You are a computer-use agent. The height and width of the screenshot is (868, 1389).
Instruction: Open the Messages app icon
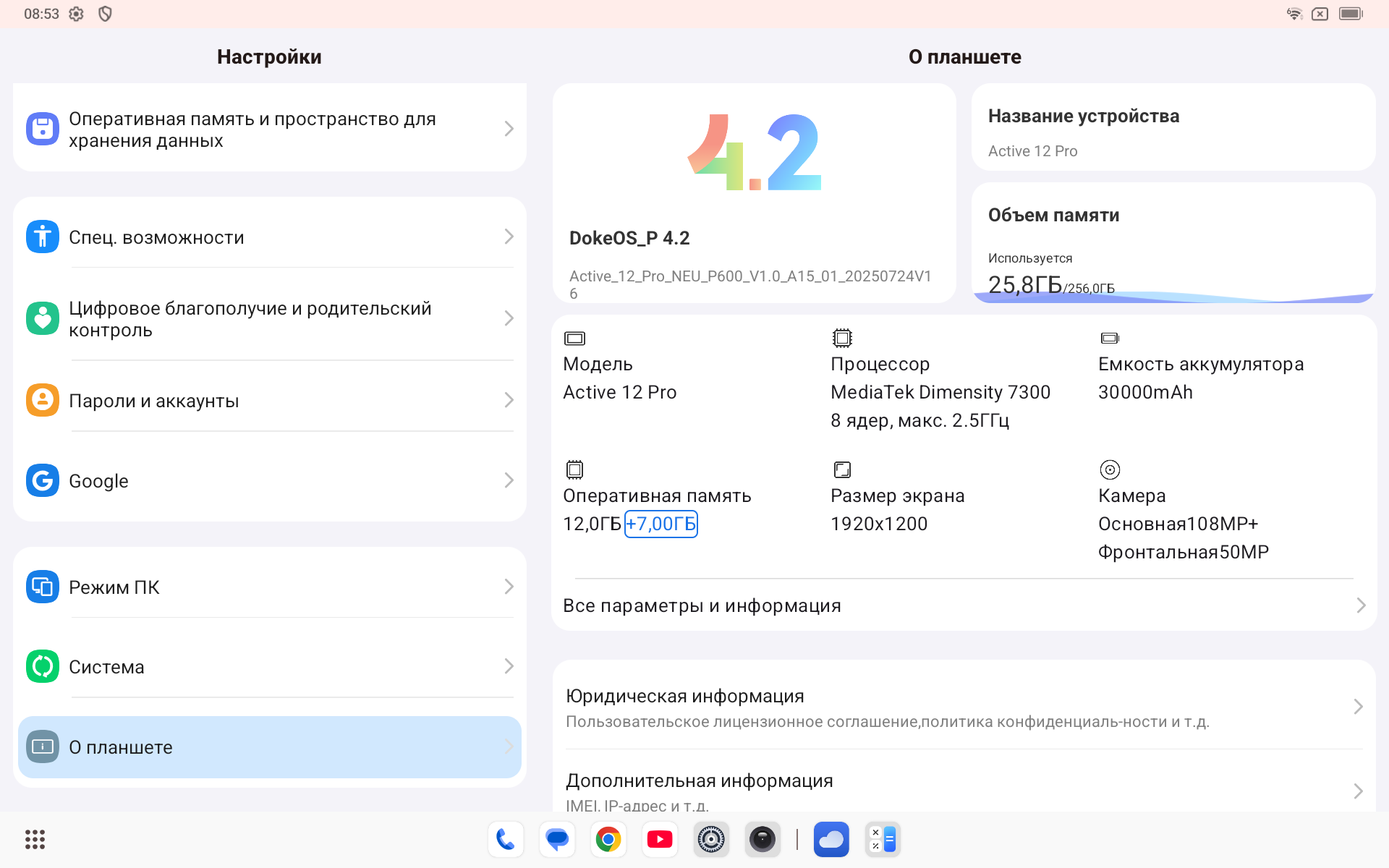pyautogui.click(x=557, y=839)
